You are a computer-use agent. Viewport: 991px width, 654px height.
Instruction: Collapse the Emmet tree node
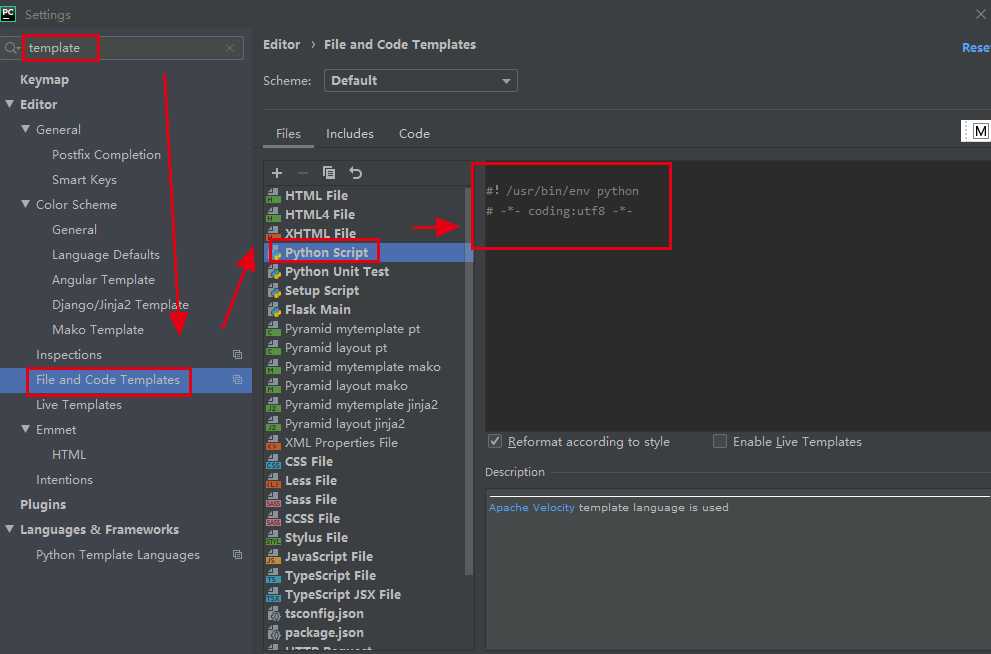click(x=26, y=430)
